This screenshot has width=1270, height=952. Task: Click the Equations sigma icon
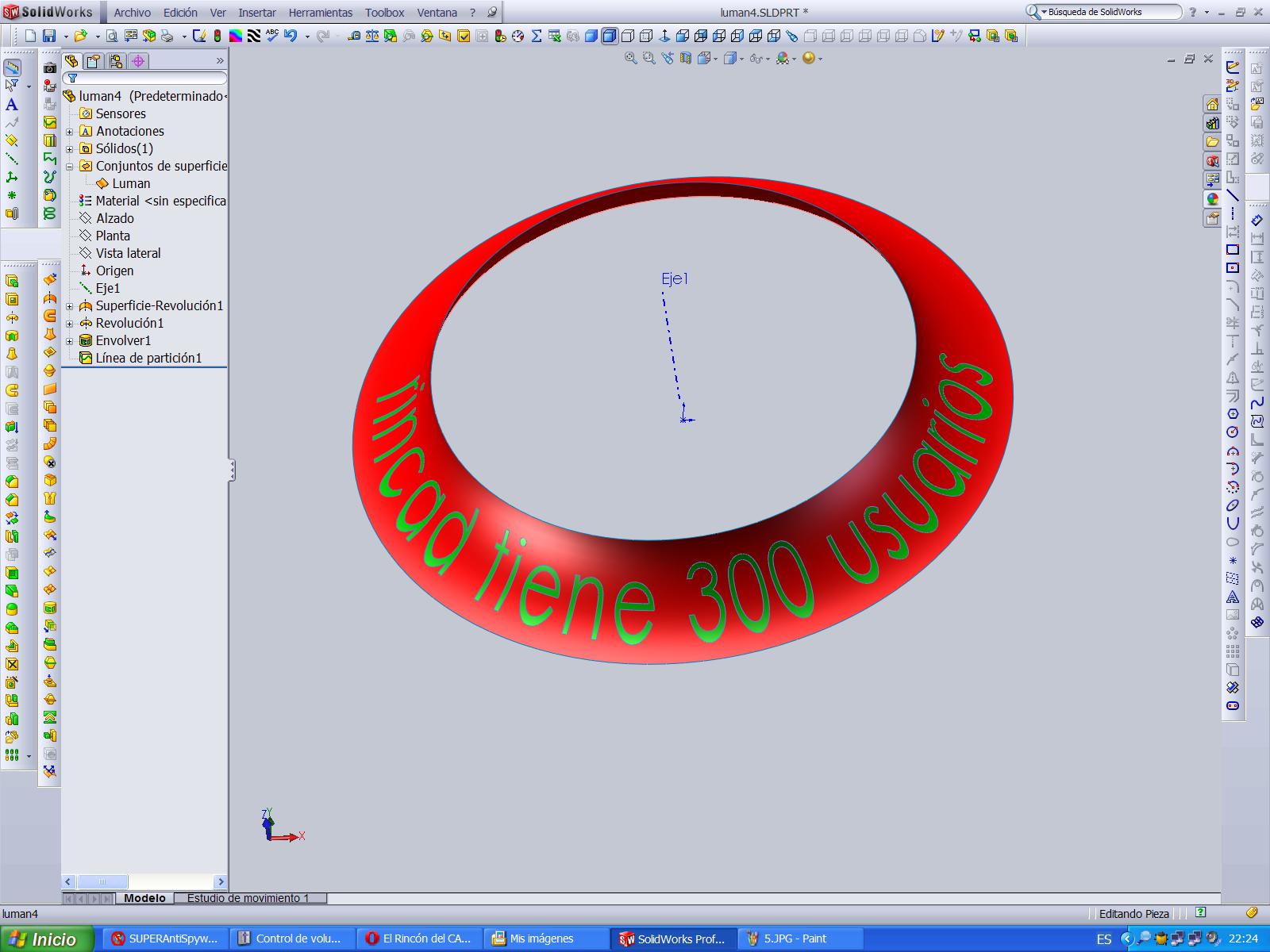[x=537, y=36]
